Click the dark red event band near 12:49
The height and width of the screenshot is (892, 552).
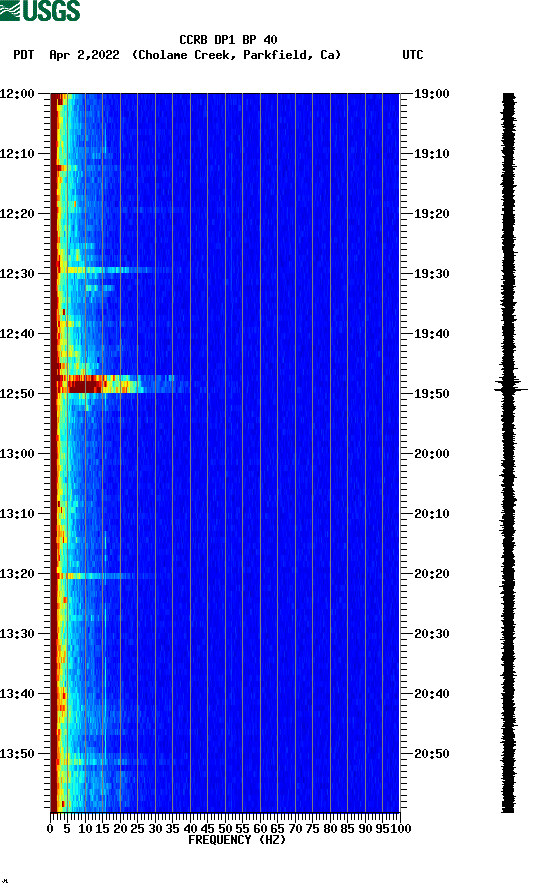tap(85, 385)
